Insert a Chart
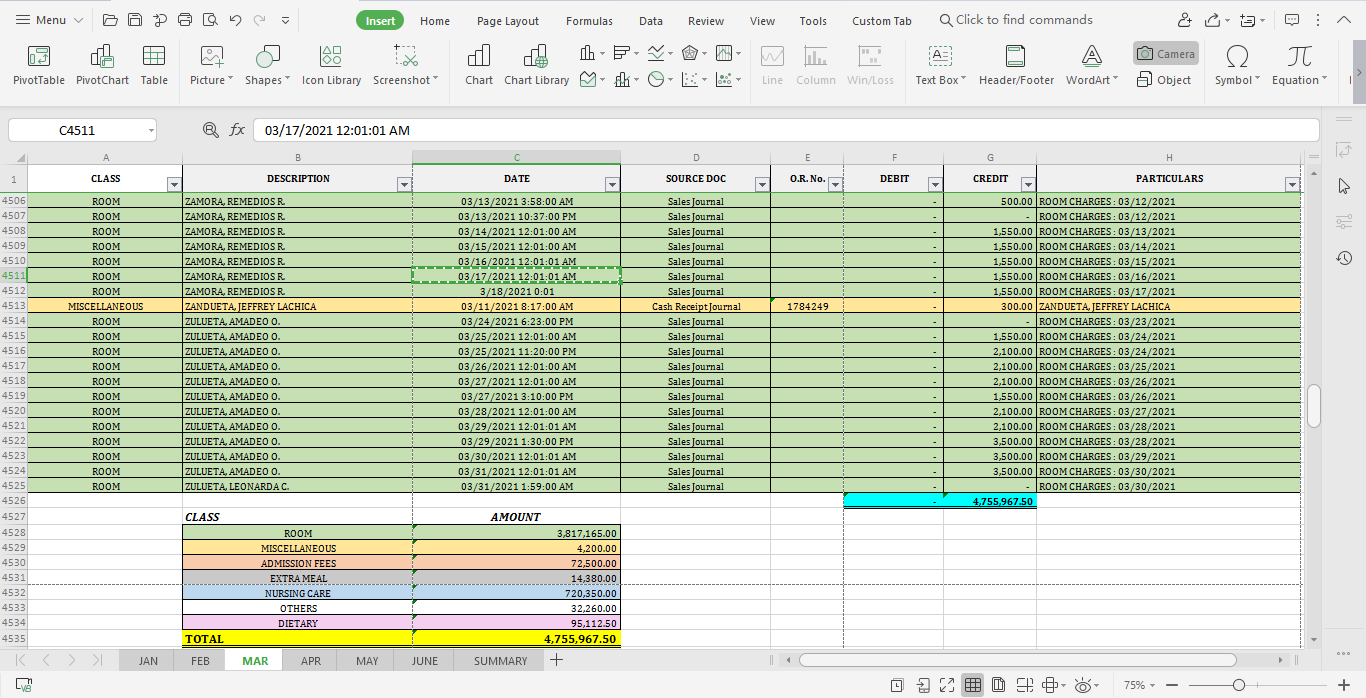 click(479, 65)
